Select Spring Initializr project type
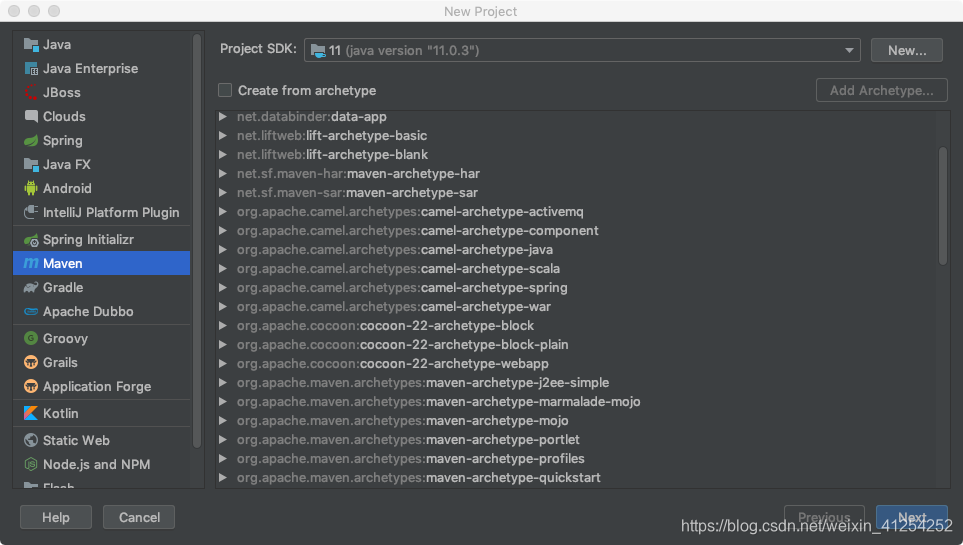 101,240
